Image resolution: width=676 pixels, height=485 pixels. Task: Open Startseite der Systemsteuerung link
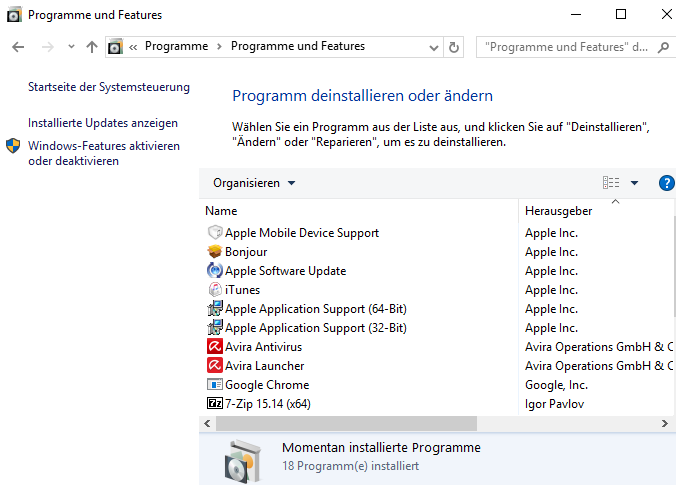point(109,87)
